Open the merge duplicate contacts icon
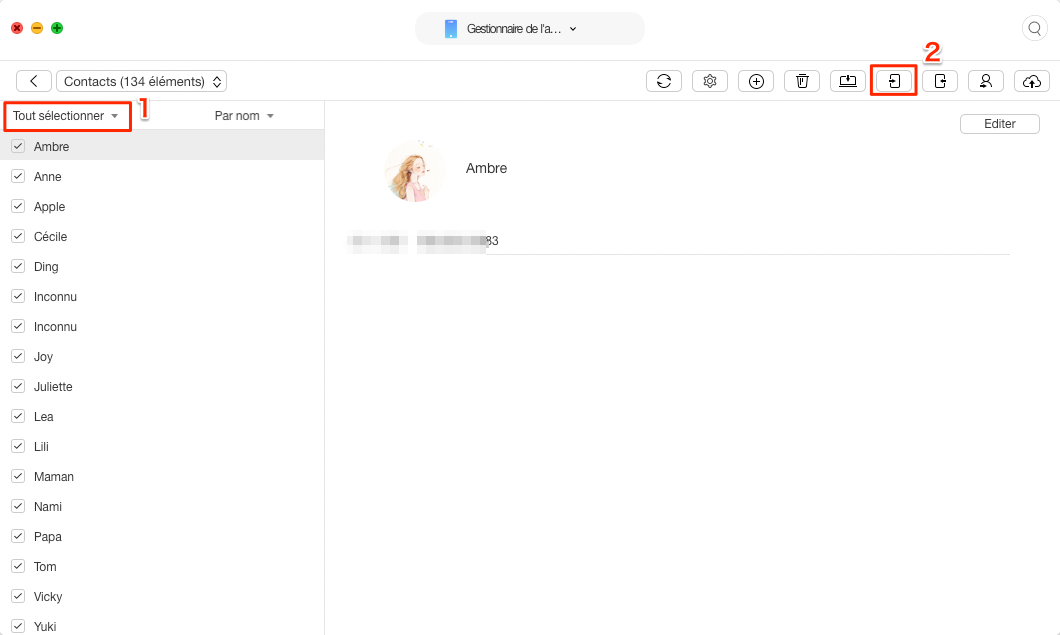 tap(986, 81)
